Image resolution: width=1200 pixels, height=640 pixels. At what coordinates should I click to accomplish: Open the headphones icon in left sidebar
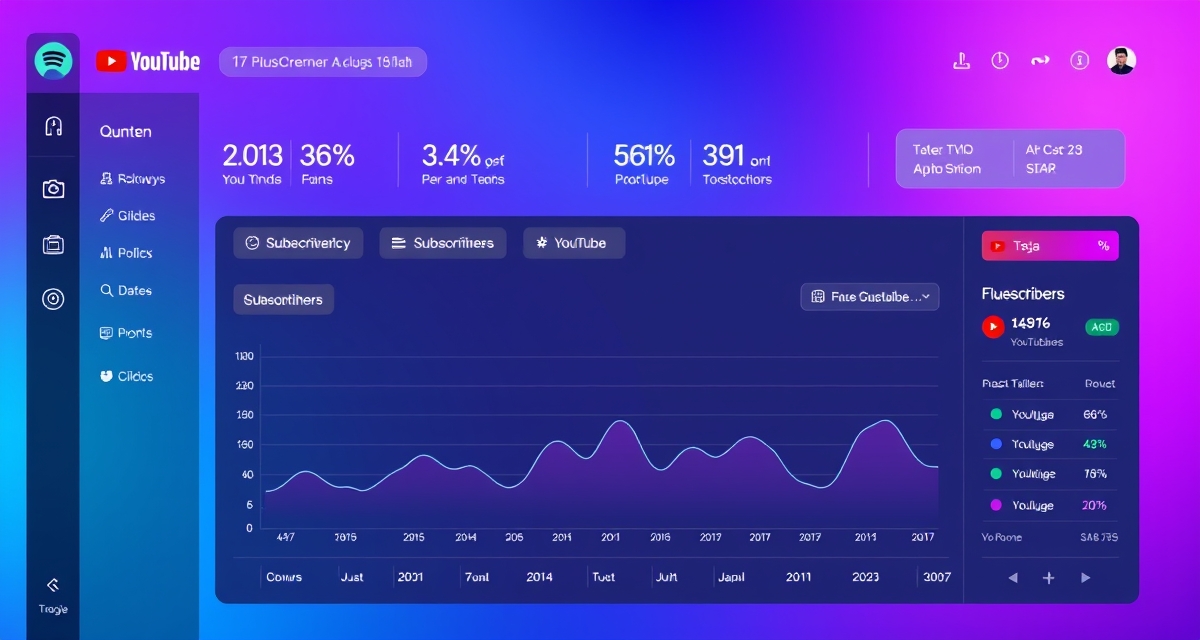coord(54,126)
